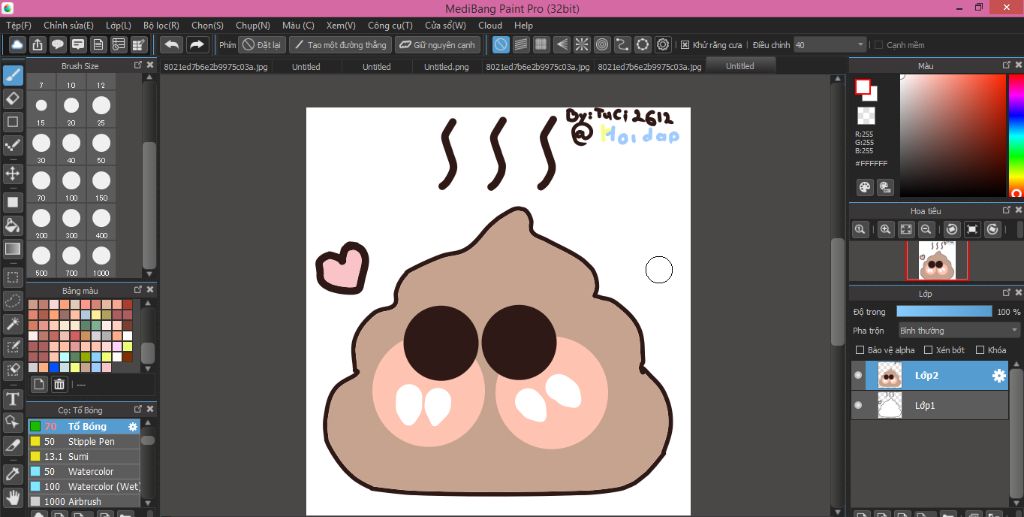
Task: Toggle Cạnh mềm checkbox
Action: (x=879, y=45)
